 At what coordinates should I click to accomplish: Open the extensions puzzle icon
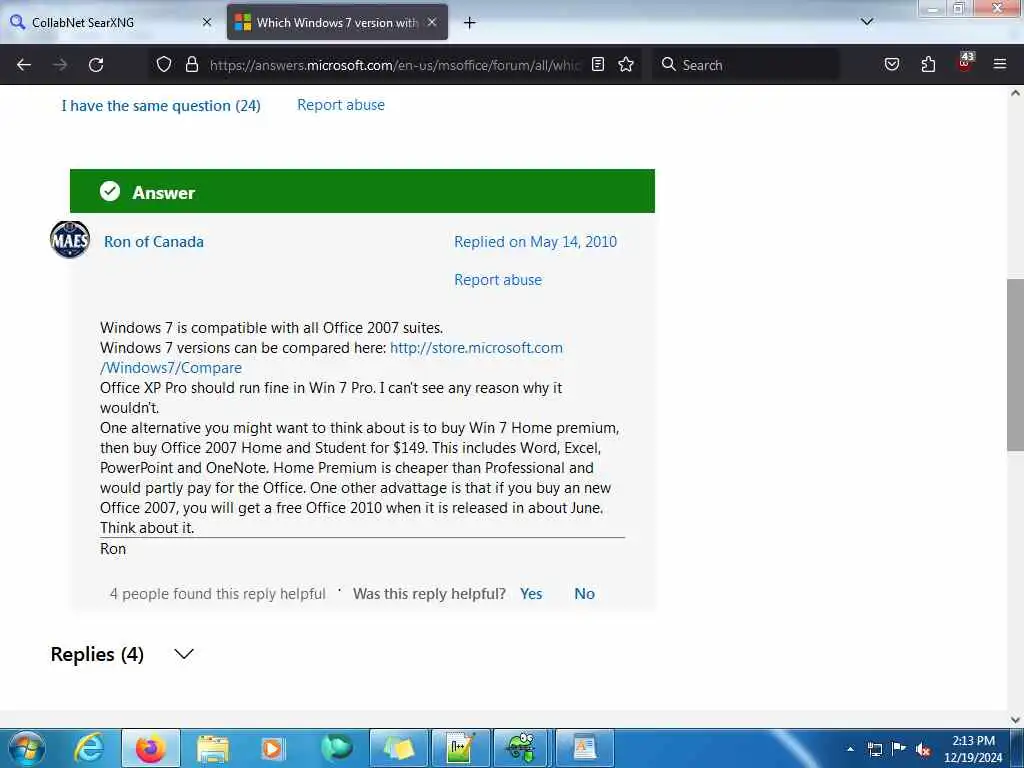click(x=928, y=64)
